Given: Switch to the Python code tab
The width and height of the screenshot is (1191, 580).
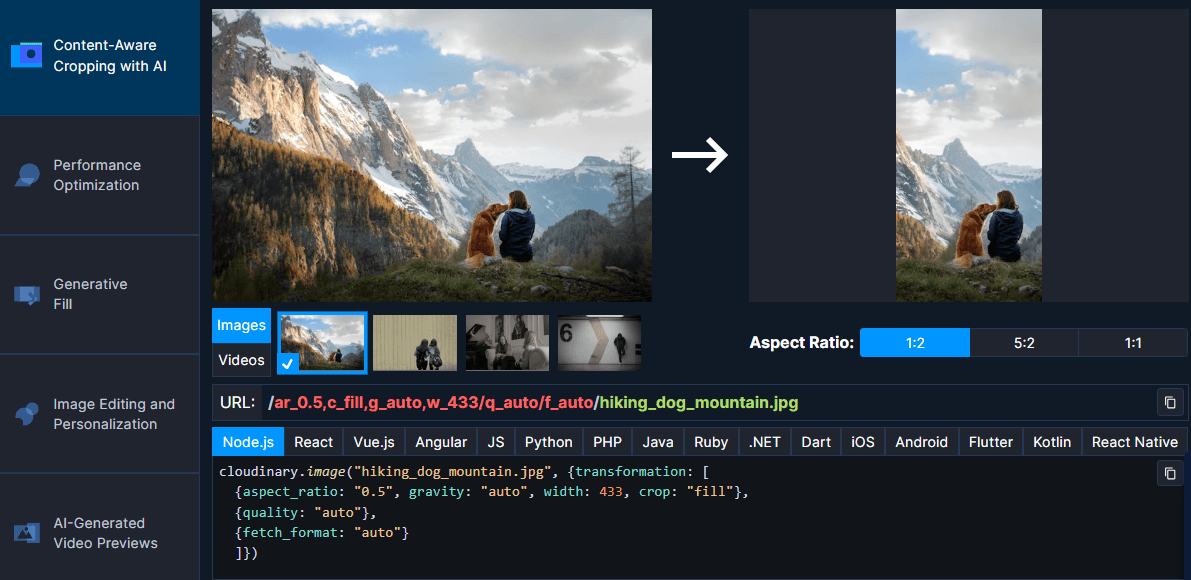Looking at the screenshot, I should click(x=548, y=441).
